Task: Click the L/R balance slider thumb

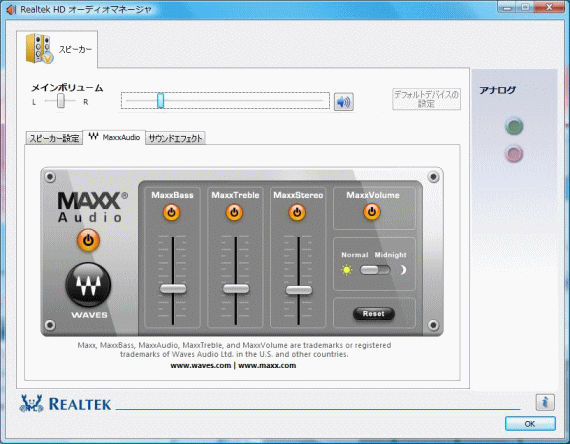Action: (x=61, y=101)
